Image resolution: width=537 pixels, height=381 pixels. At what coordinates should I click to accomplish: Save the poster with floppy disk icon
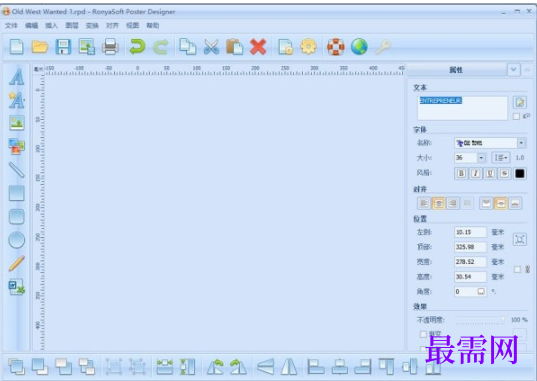click(63, 47)
